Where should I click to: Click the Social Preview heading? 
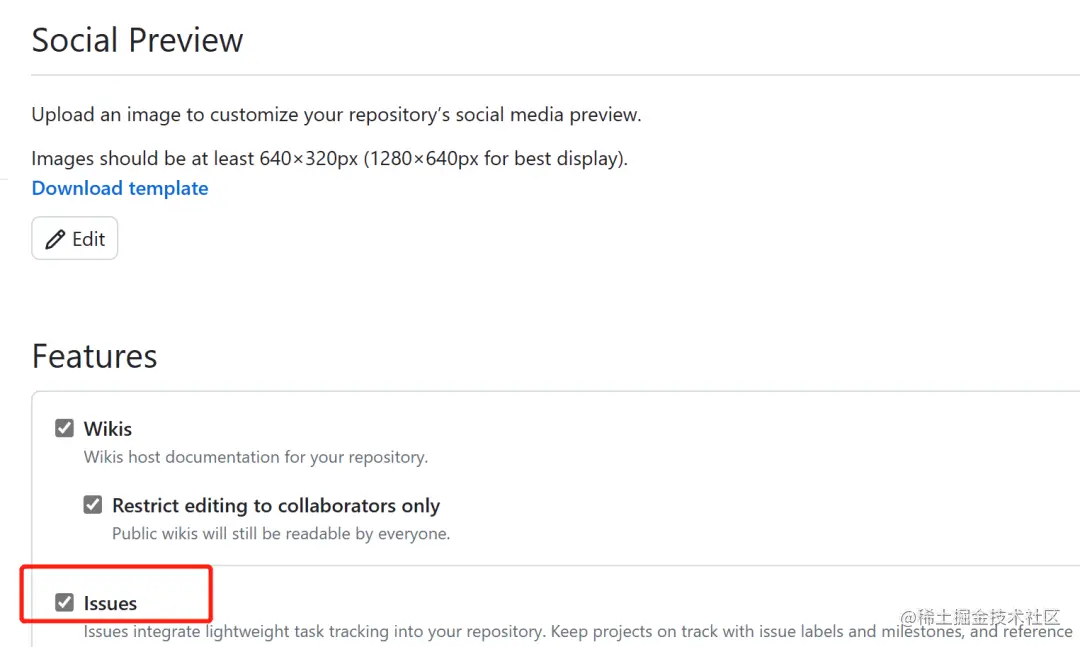[x=137, y=40]
